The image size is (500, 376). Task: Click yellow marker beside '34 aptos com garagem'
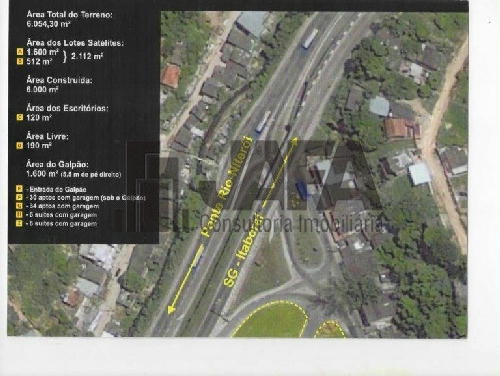point(19,206)
